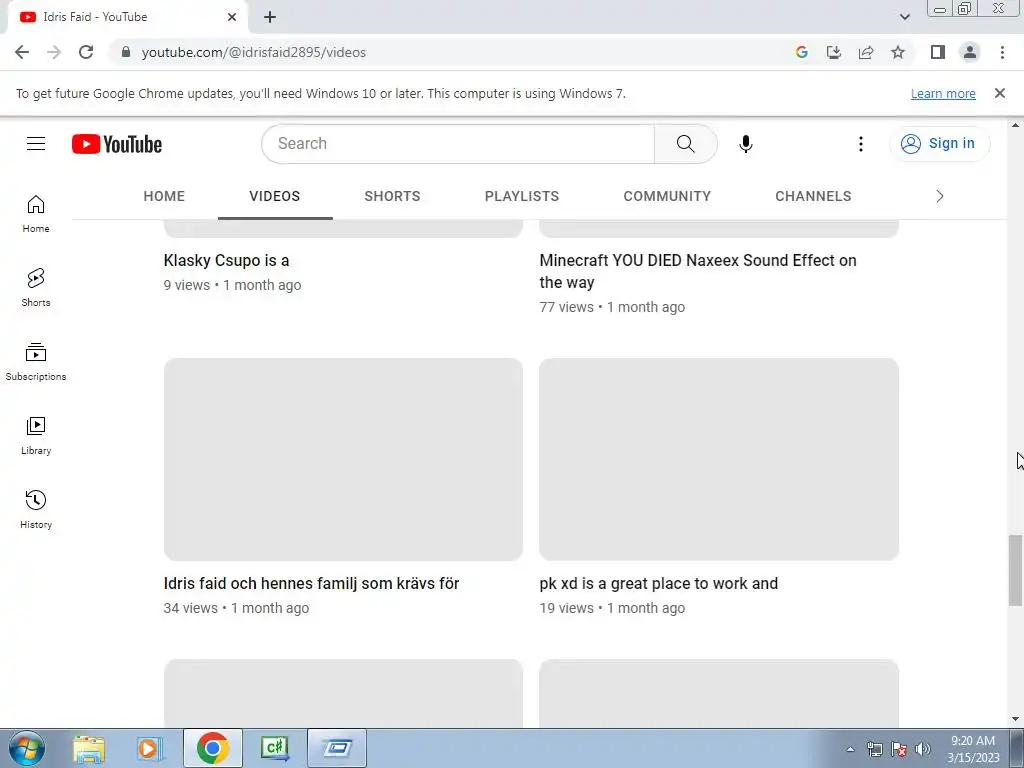Viewport: 1024px width, 768px height.
Task: Click '34 views • 1 month ago' text
Action: pyautogui.click(x=236, y=608)
